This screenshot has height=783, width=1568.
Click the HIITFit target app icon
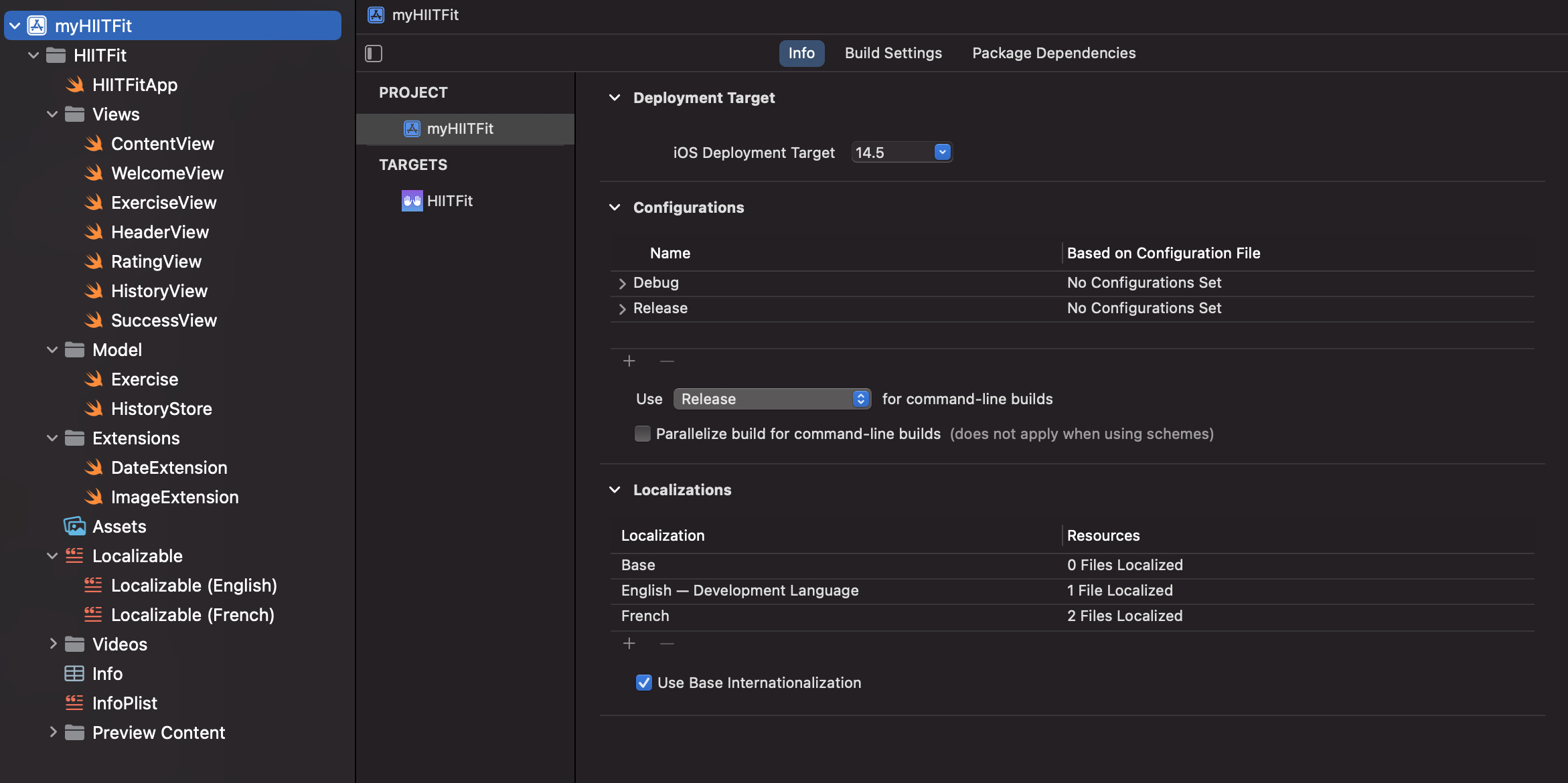click(x=412, y=201)
